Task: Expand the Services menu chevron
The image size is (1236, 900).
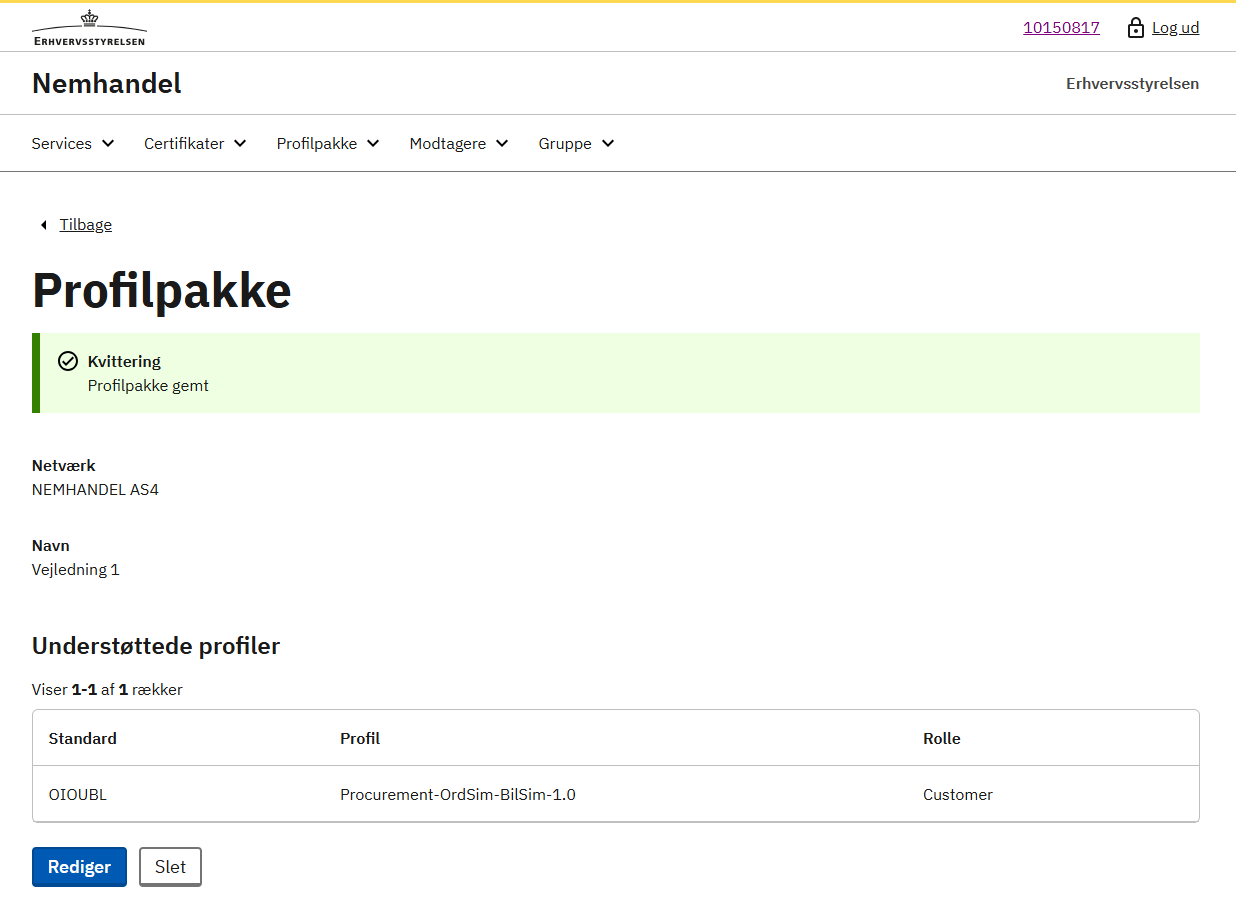Action: [108, 143]
